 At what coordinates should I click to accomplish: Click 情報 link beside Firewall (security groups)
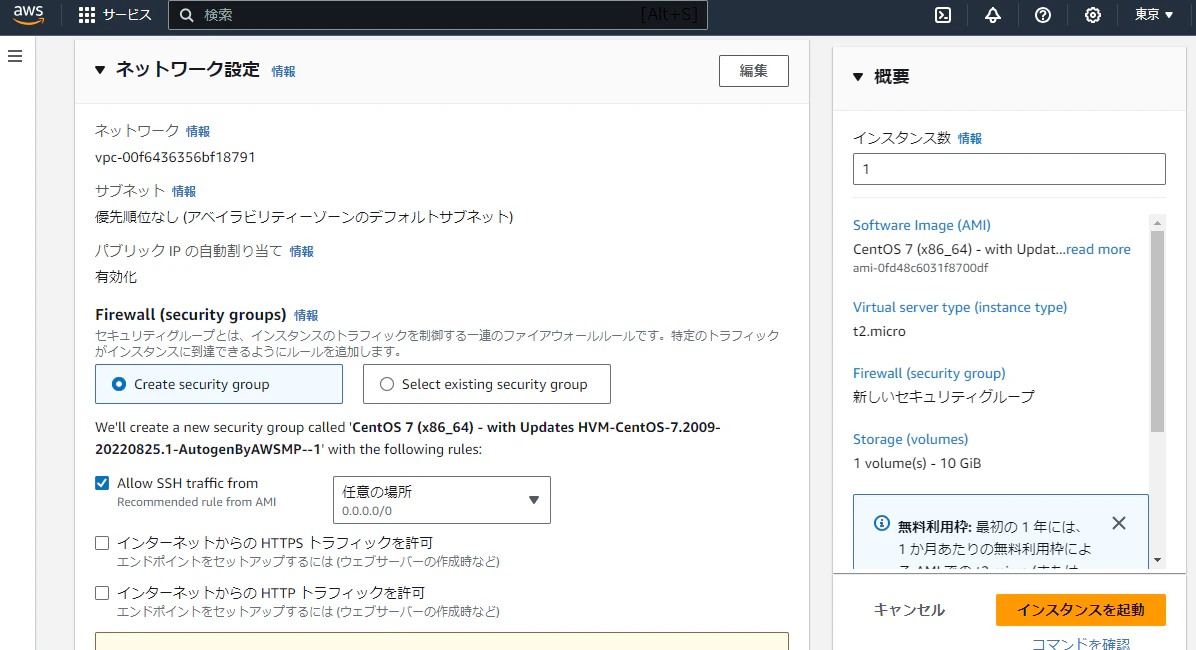coord(307,315)
